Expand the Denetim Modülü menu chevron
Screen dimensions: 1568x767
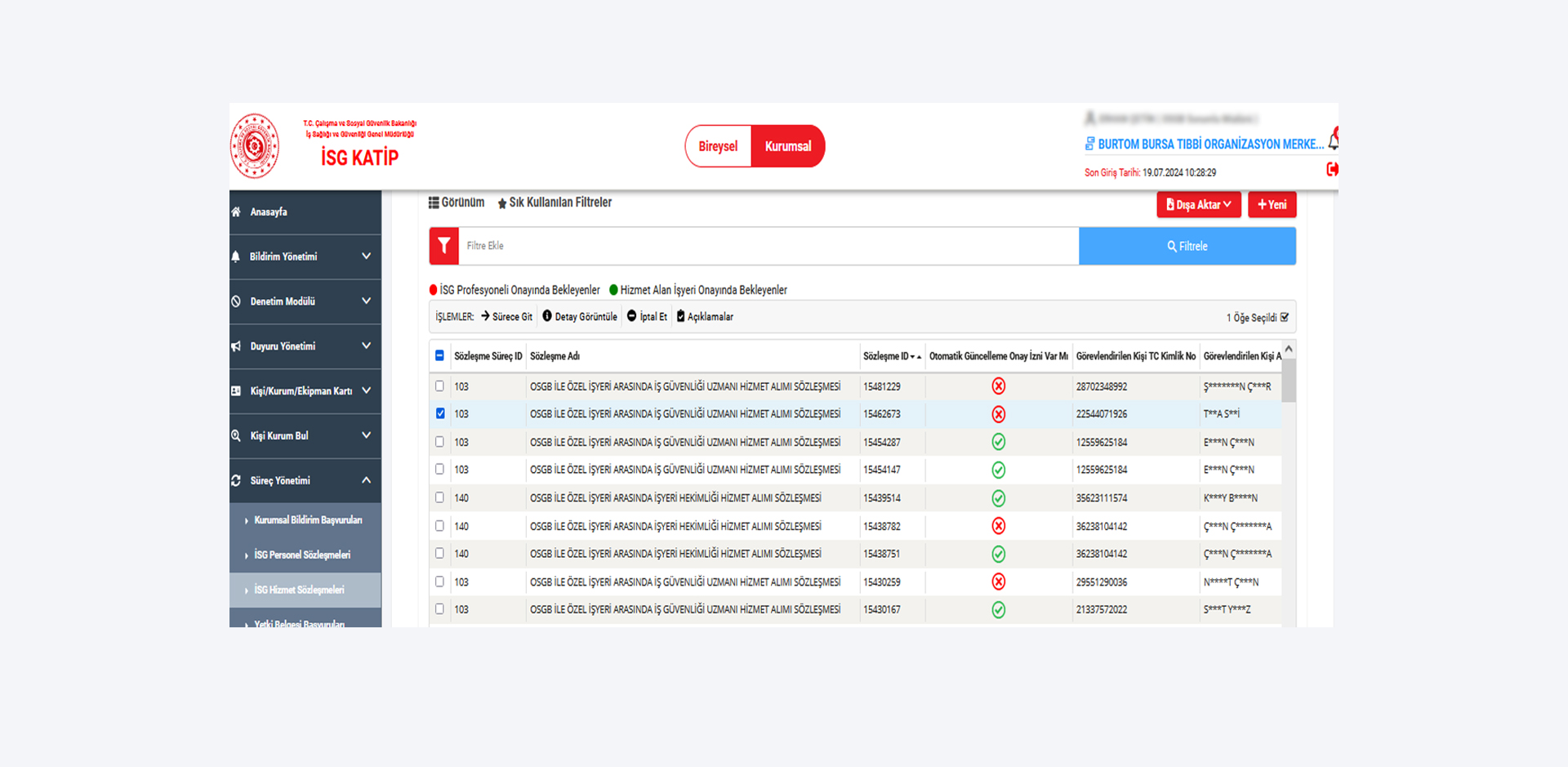(366, 301)
